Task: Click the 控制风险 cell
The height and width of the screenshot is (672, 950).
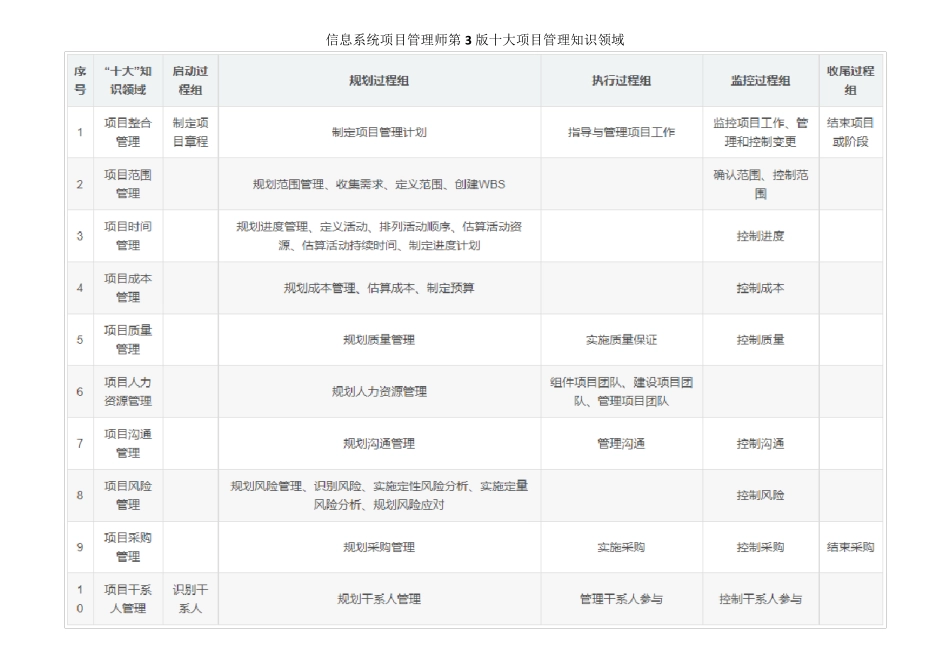Action: [760, 495]
